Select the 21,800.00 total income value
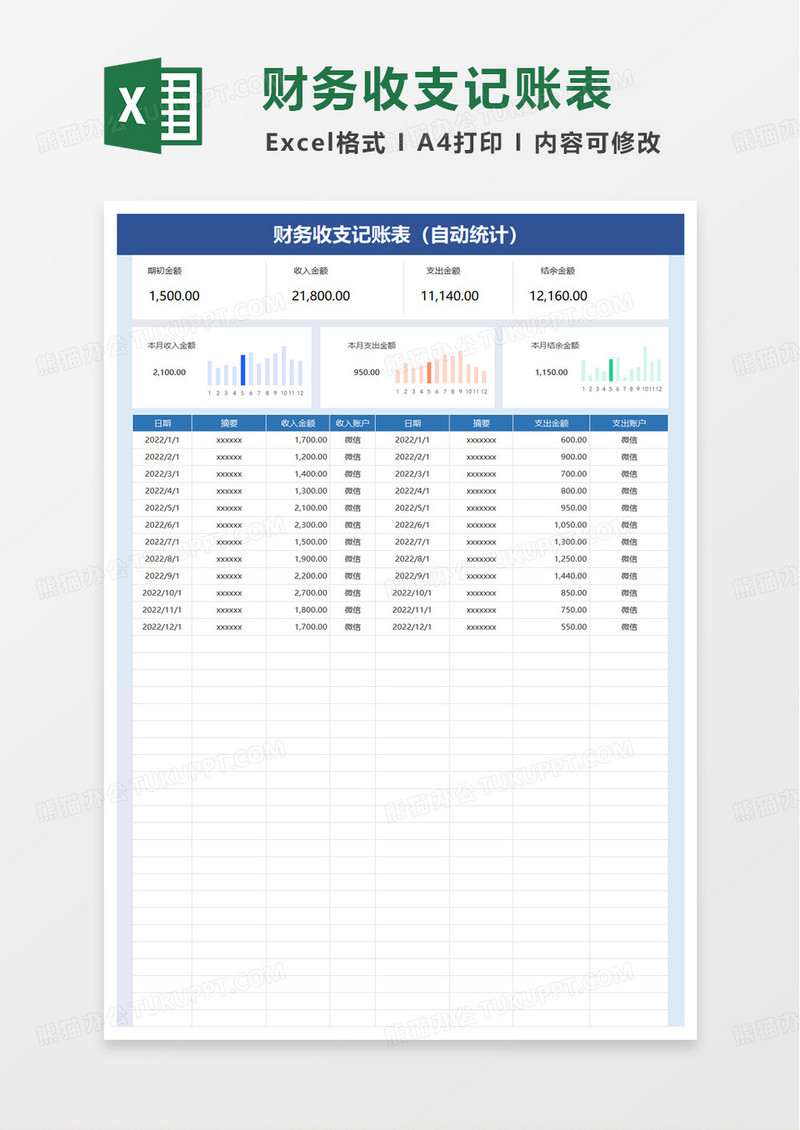The height and width of the screenshot is (1130, 800). [321, 295]
